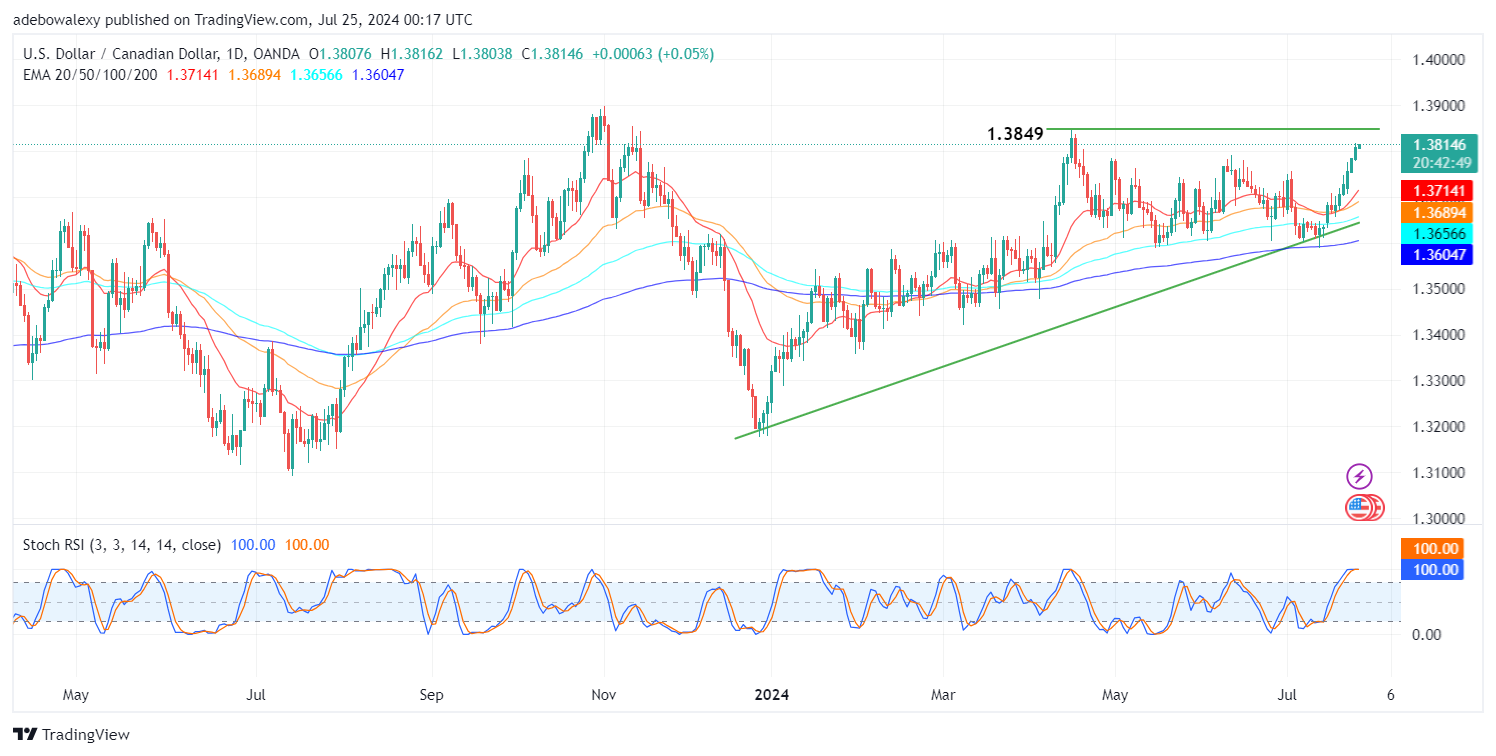Click the EMA legend value 1.36566 in cyan
Screen dimensions: 1496x756
316,74
